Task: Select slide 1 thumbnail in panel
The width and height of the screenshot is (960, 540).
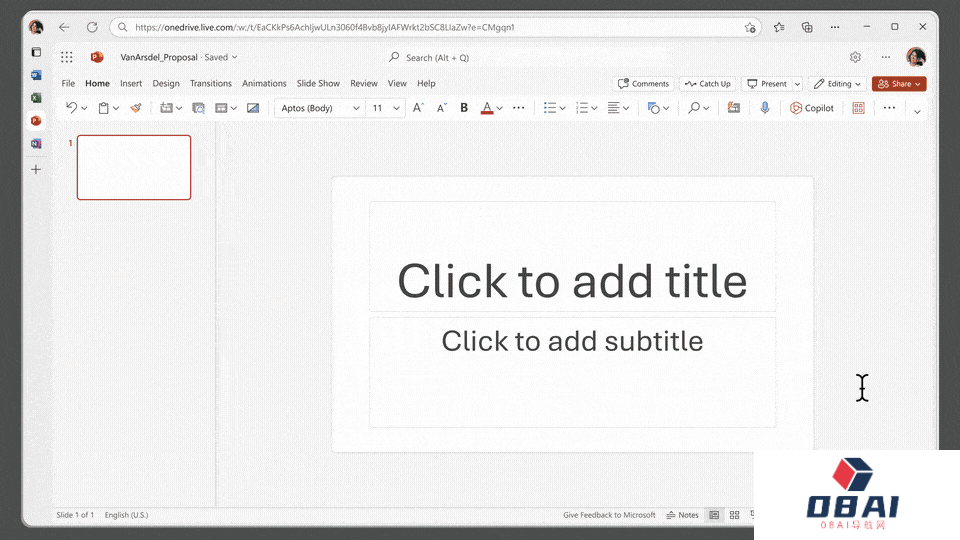Action: click(x=134, y=167)
